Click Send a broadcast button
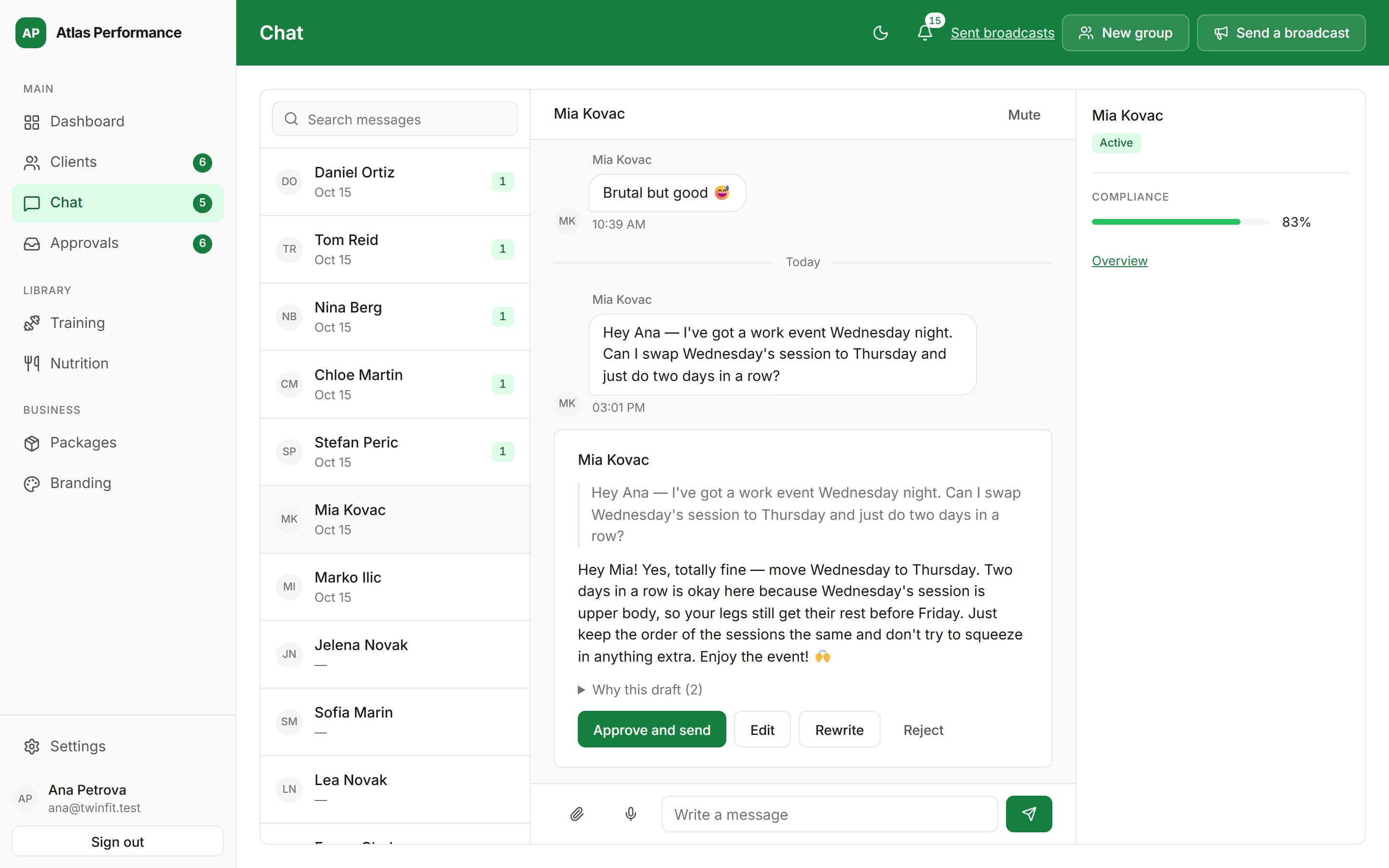Image resolution: width=1389 pixels, height=868 pixels. pos(1280,33)
